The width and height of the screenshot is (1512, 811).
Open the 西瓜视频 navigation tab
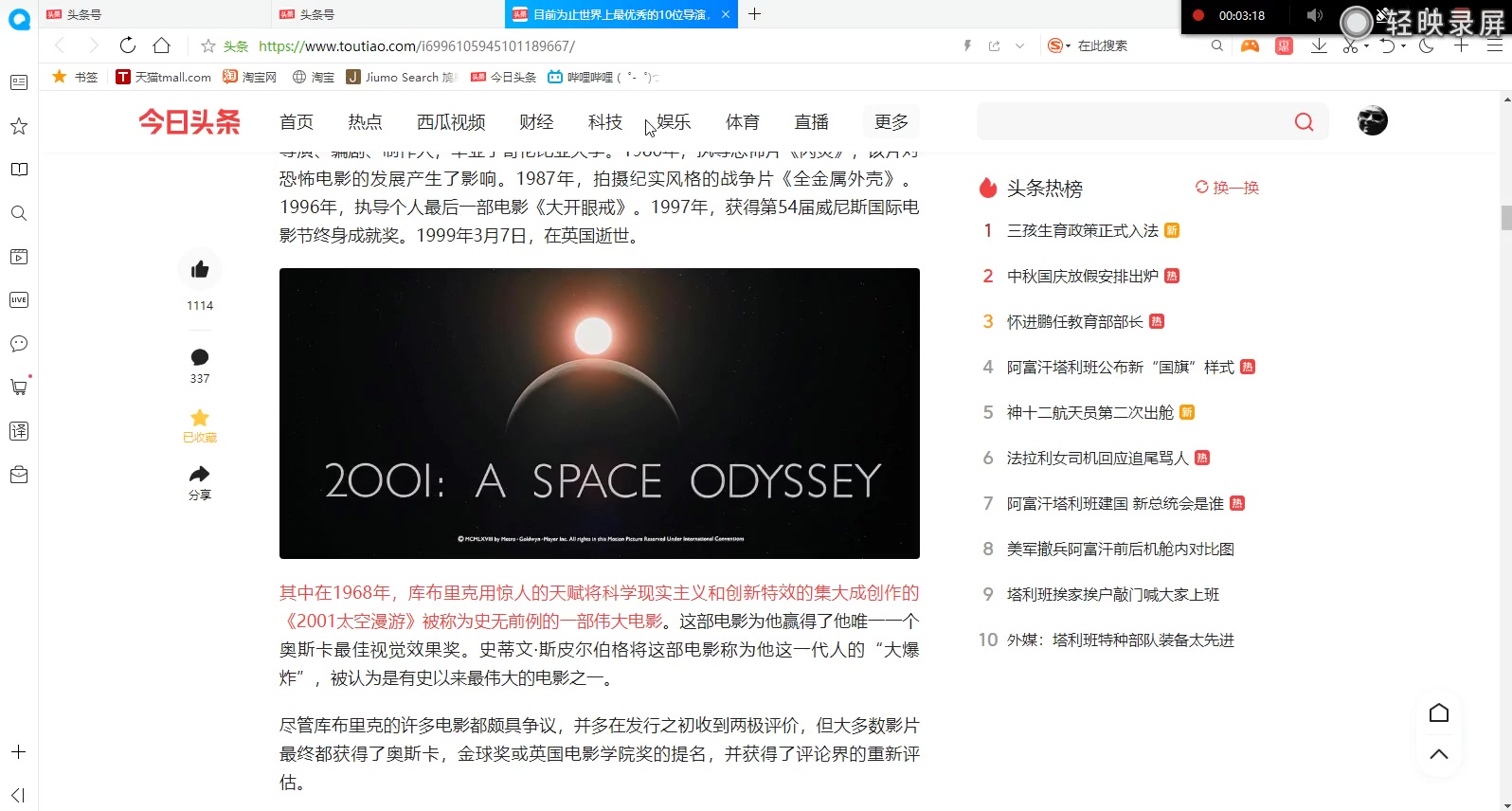coord(451,121)
